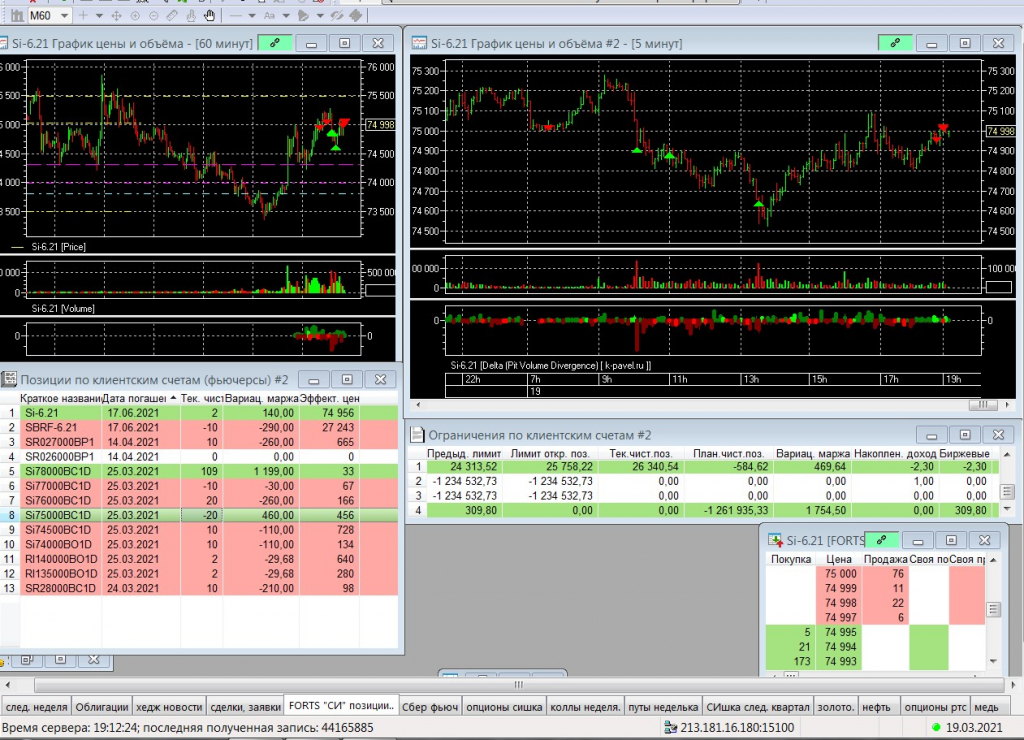Toggle the link anchor on the Si-6.21 order book window

click(881, 540)
